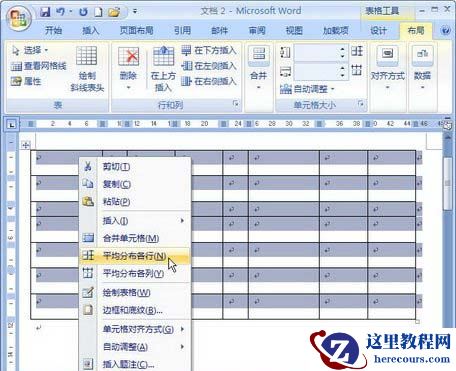Open the 删除 table delete dropdown
Image resolution: width=456 pixels, height=371 pixels.
pyautogui.click(x=128, y=69)
